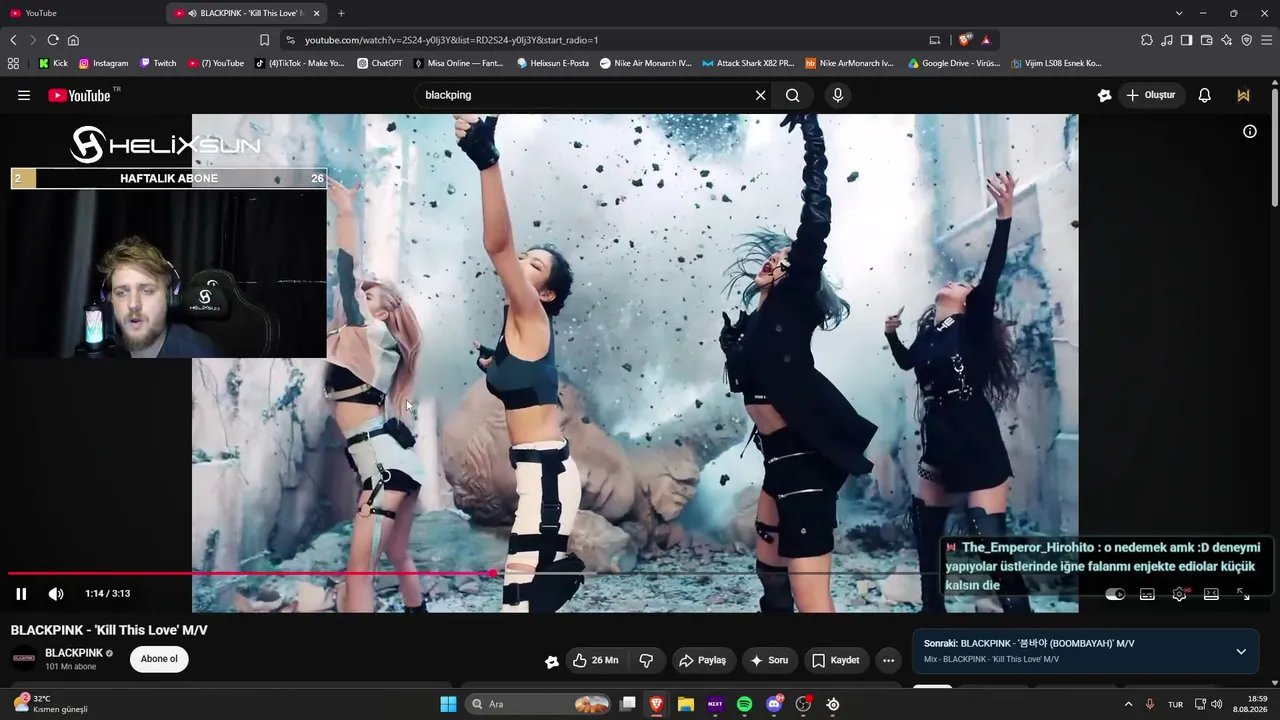The image size is (1280, 720).
Task: Subscribe with the Abone ol button
Action: (x=159, y=659)
